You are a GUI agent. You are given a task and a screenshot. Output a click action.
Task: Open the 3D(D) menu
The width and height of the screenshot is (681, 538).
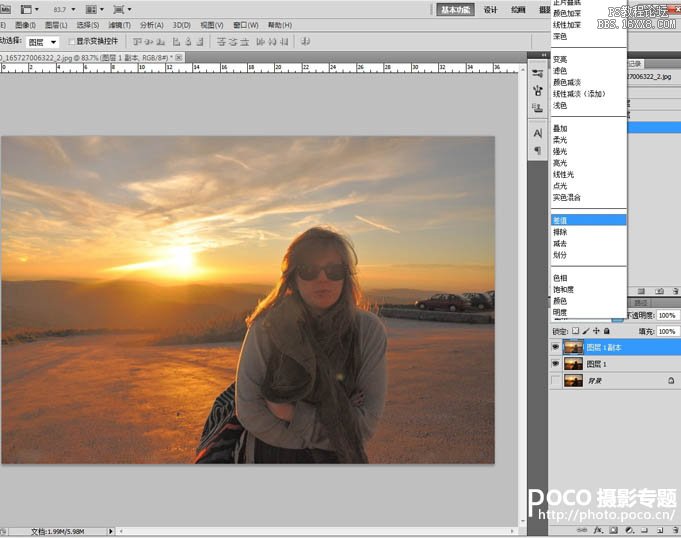click(182, 25)
